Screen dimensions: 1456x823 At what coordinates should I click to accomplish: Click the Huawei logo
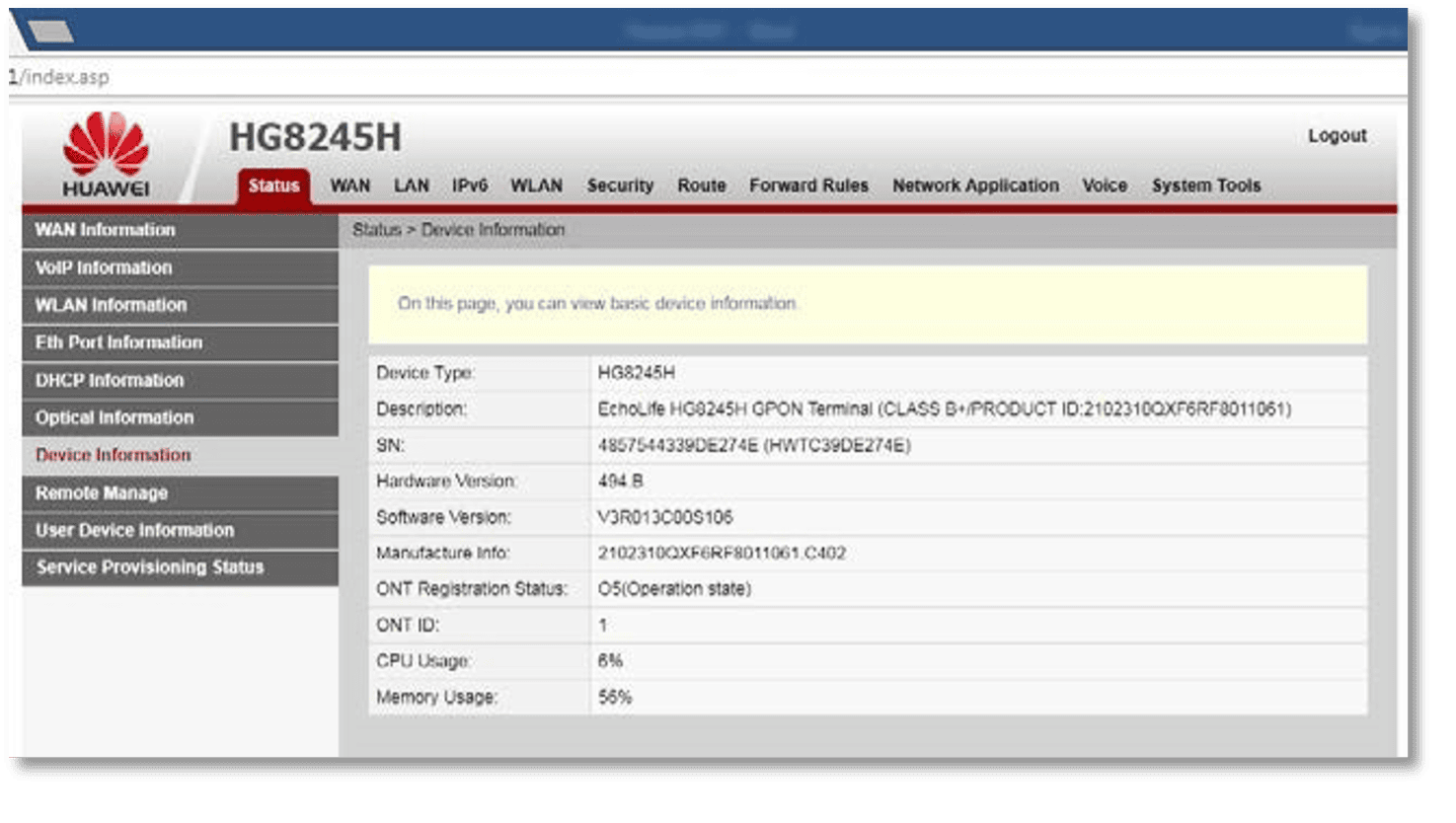point(106,154)
